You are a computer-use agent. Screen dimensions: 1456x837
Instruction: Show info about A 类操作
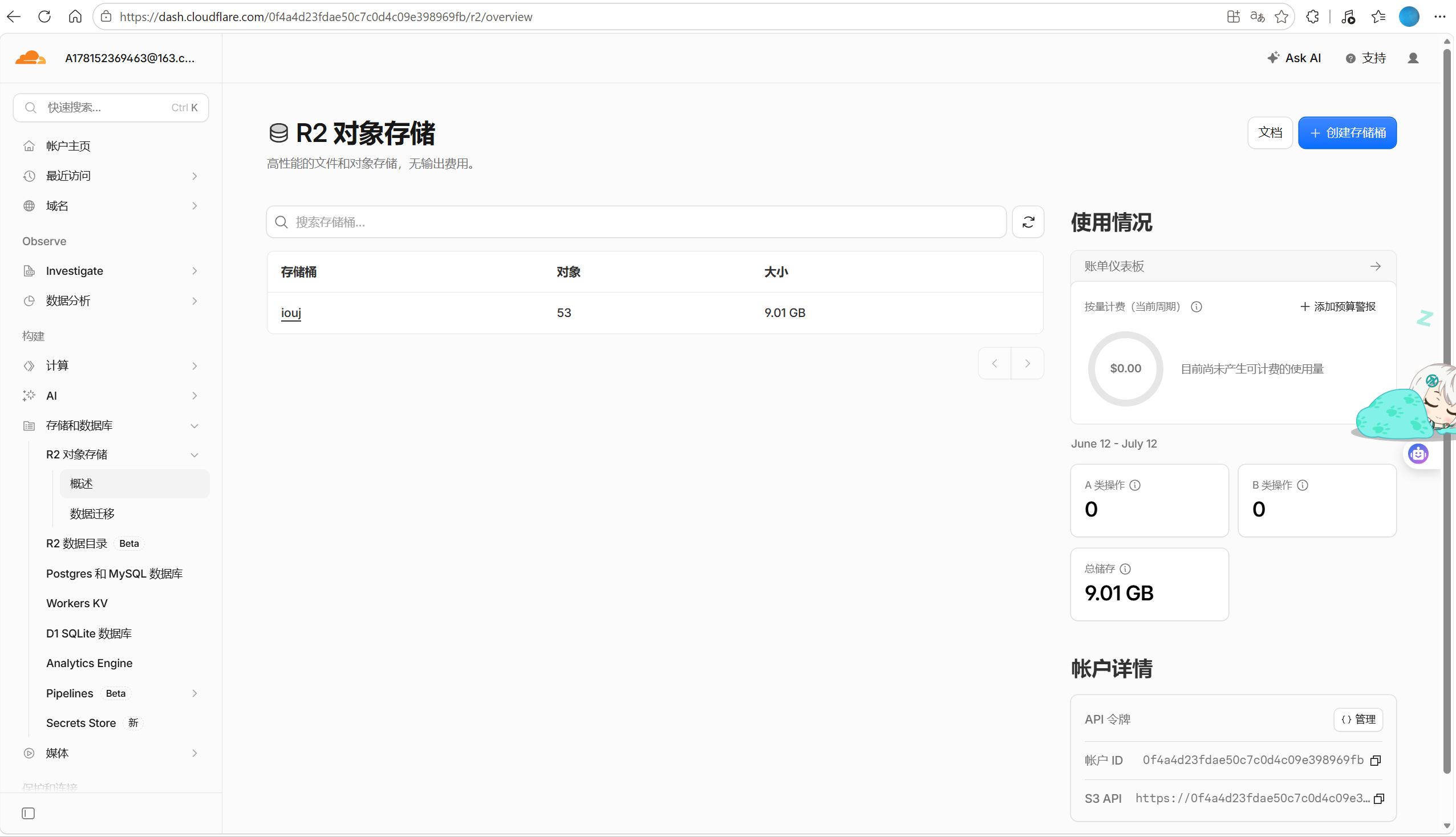[1135, 485]
